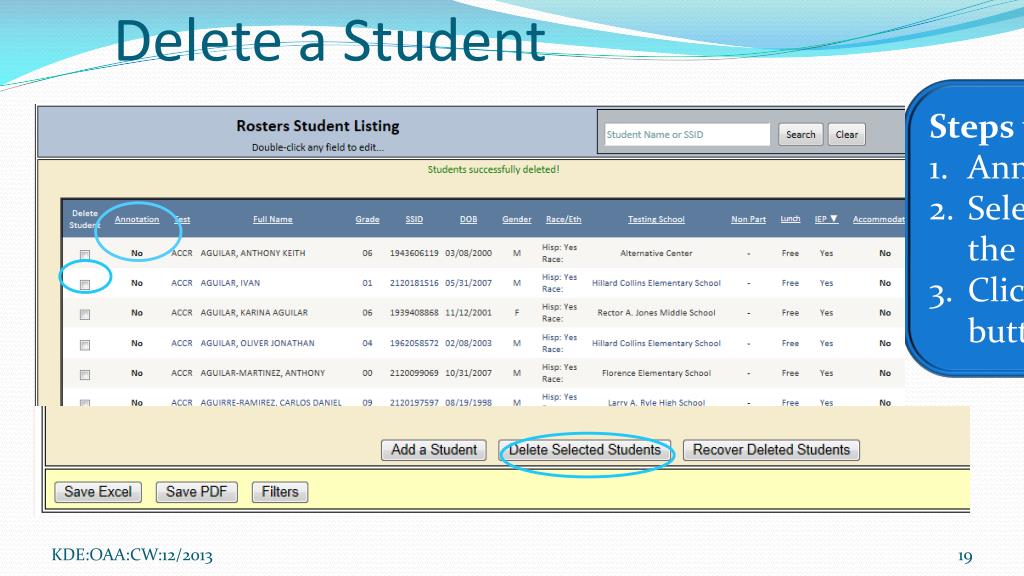Click SSID 2120099069
Image resolution: width=1024 pixels, height=576 pixels.
(414, 374)
